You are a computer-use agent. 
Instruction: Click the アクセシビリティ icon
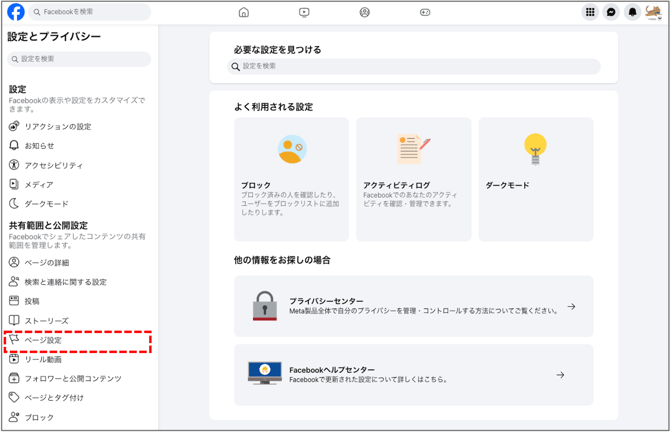(x=14, y=165)
